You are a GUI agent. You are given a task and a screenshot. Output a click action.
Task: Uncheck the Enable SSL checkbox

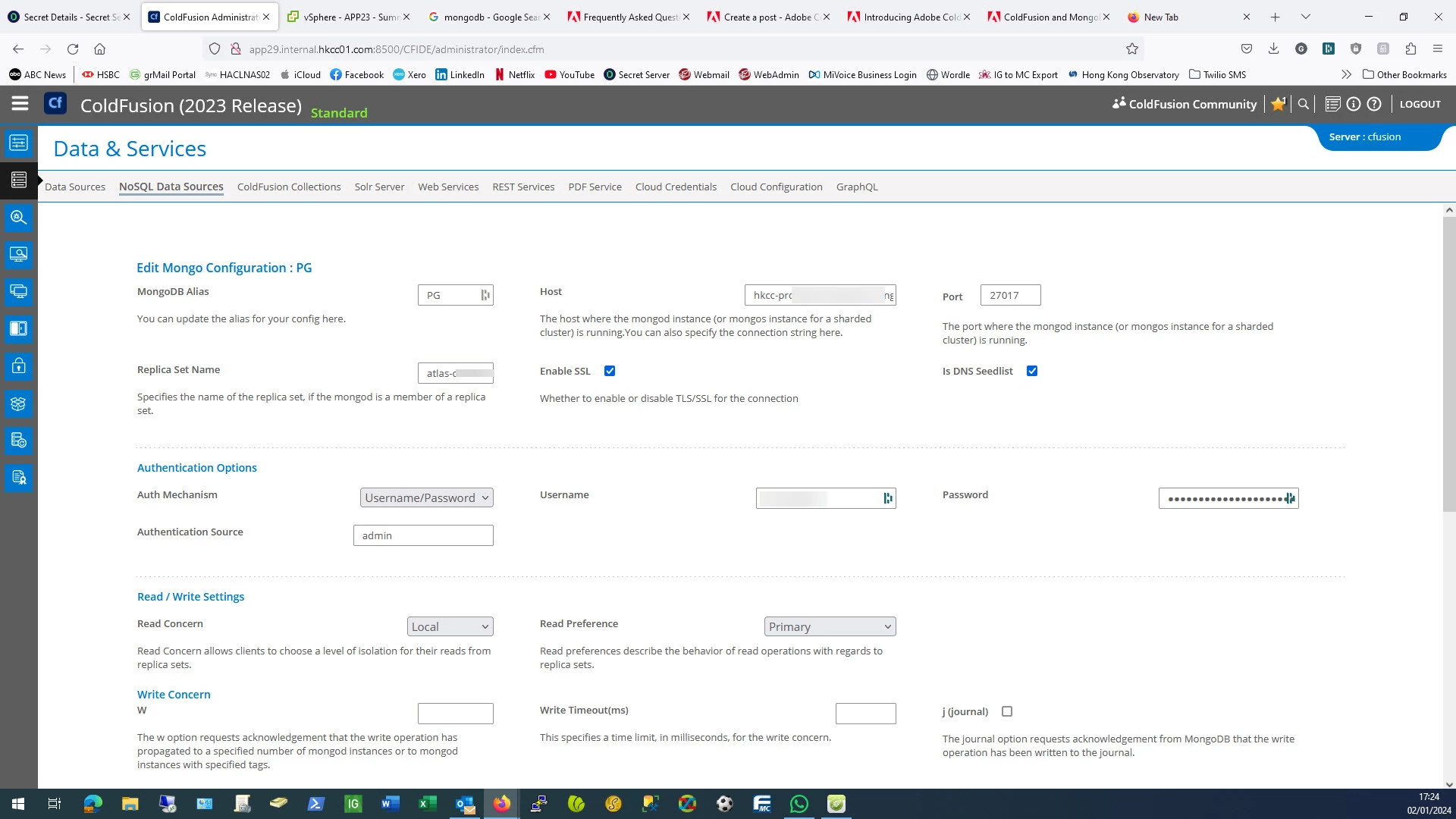610,371
